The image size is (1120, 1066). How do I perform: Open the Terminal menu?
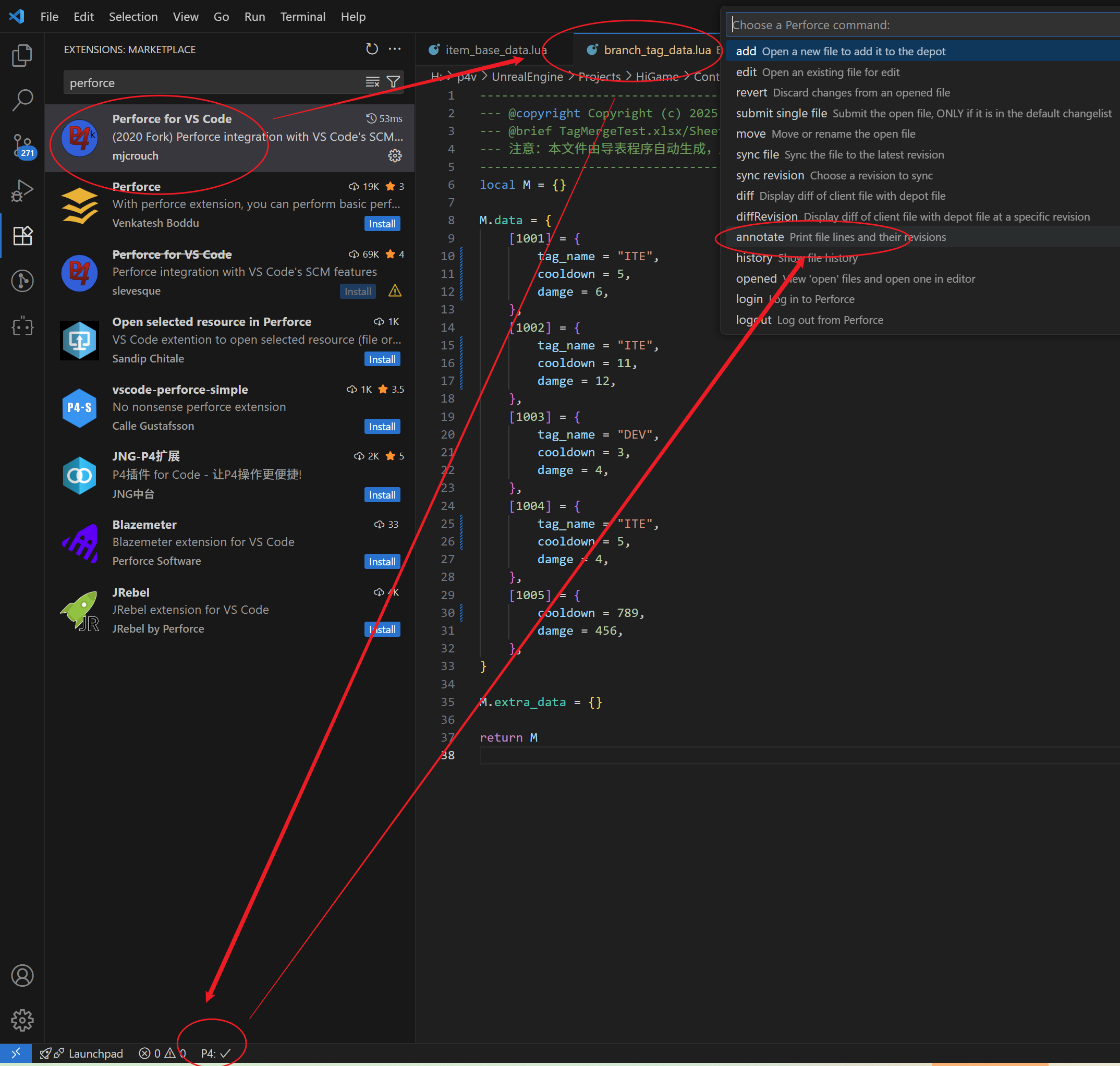(x=302, y=17)
